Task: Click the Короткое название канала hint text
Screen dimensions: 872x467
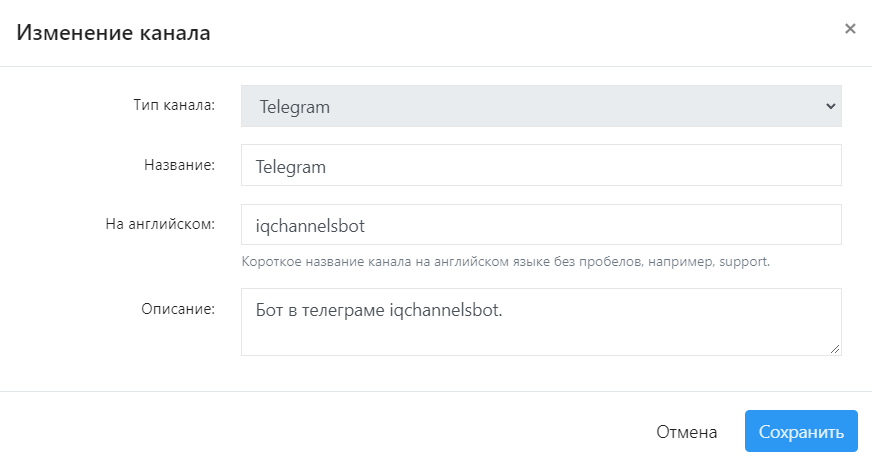Action: click(506, 261)
